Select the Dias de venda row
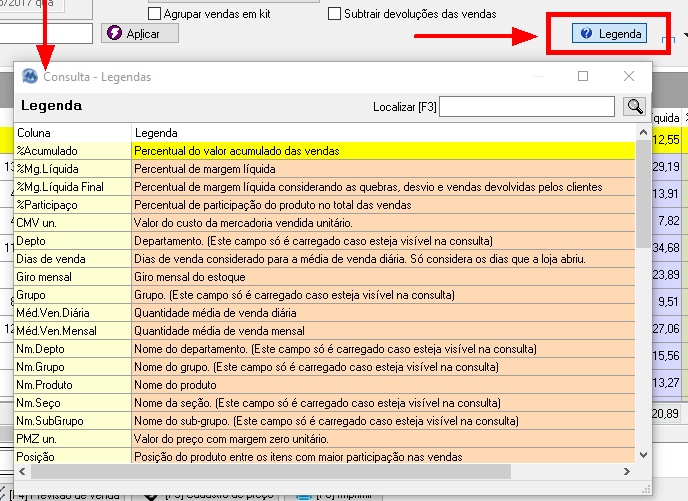 [x=325, y=259]
